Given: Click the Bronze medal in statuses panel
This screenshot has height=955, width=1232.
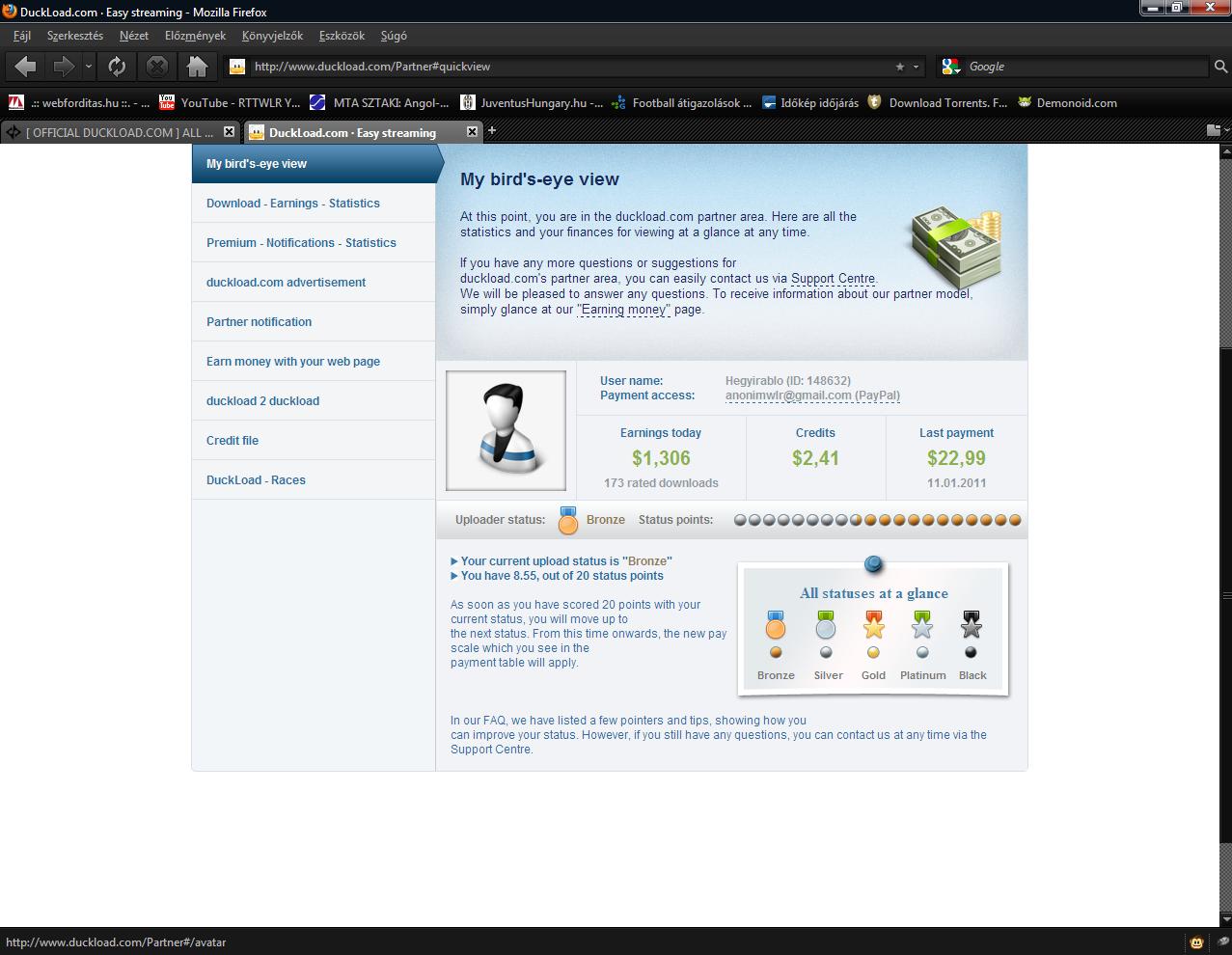Looking at the screenshot, I should [776, 625].
